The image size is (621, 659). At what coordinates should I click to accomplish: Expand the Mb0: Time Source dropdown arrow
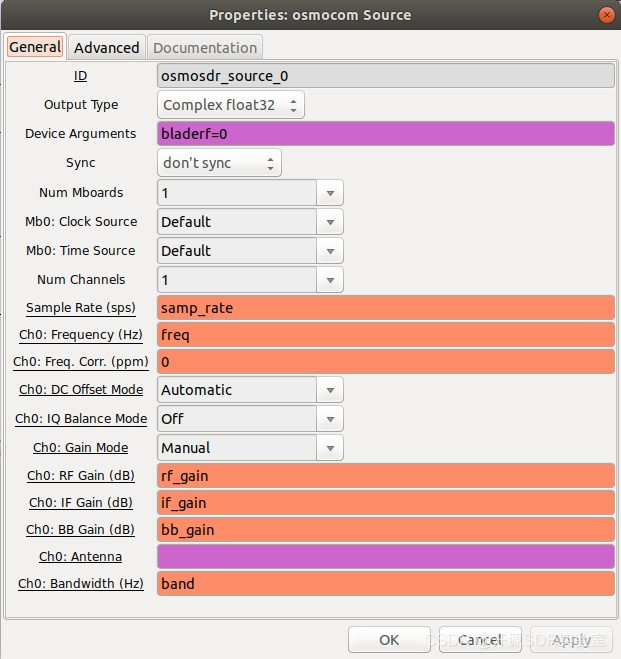(330, 251)
